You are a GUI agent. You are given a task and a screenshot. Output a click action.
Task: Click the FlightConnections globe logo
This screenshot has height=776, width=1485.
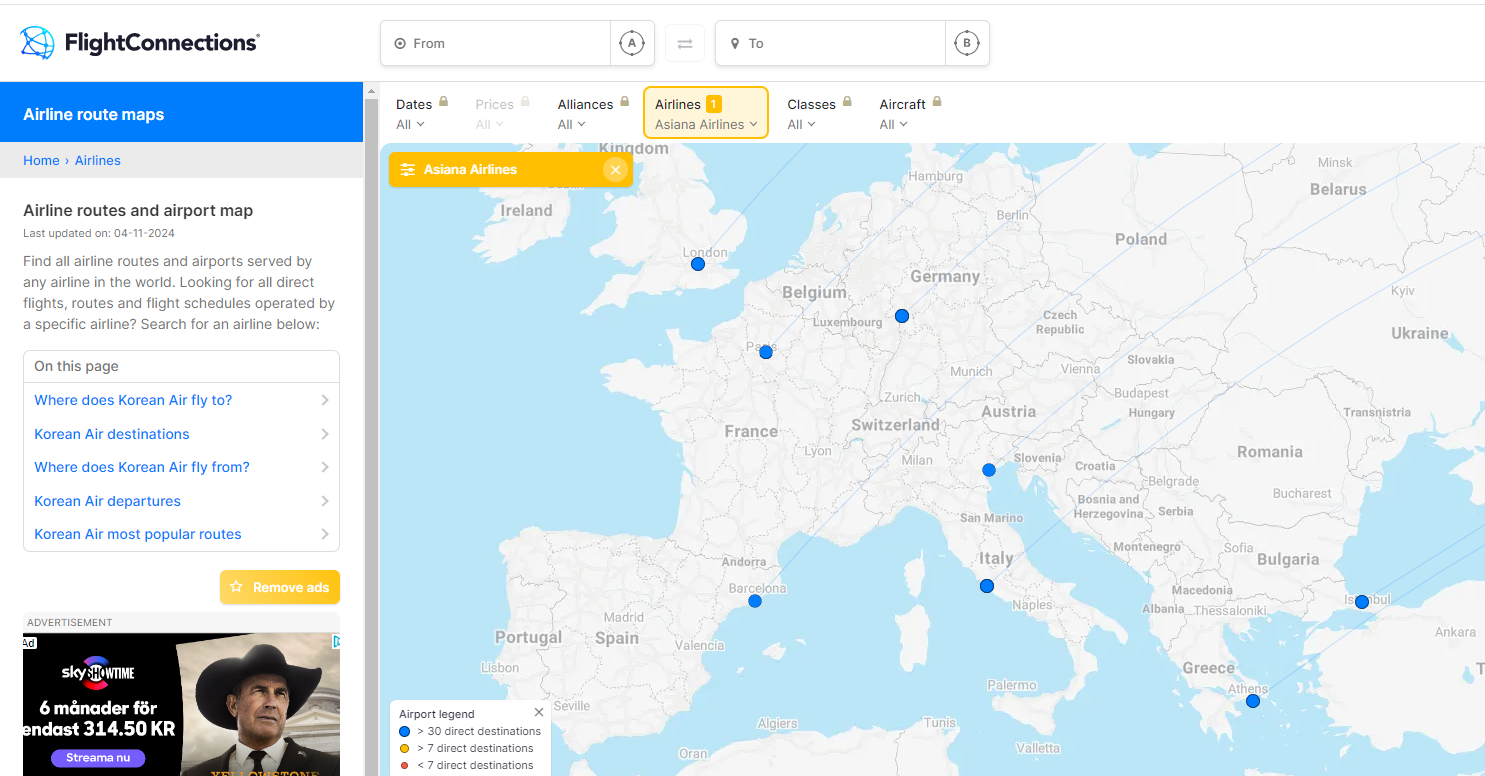pos(37,43)
